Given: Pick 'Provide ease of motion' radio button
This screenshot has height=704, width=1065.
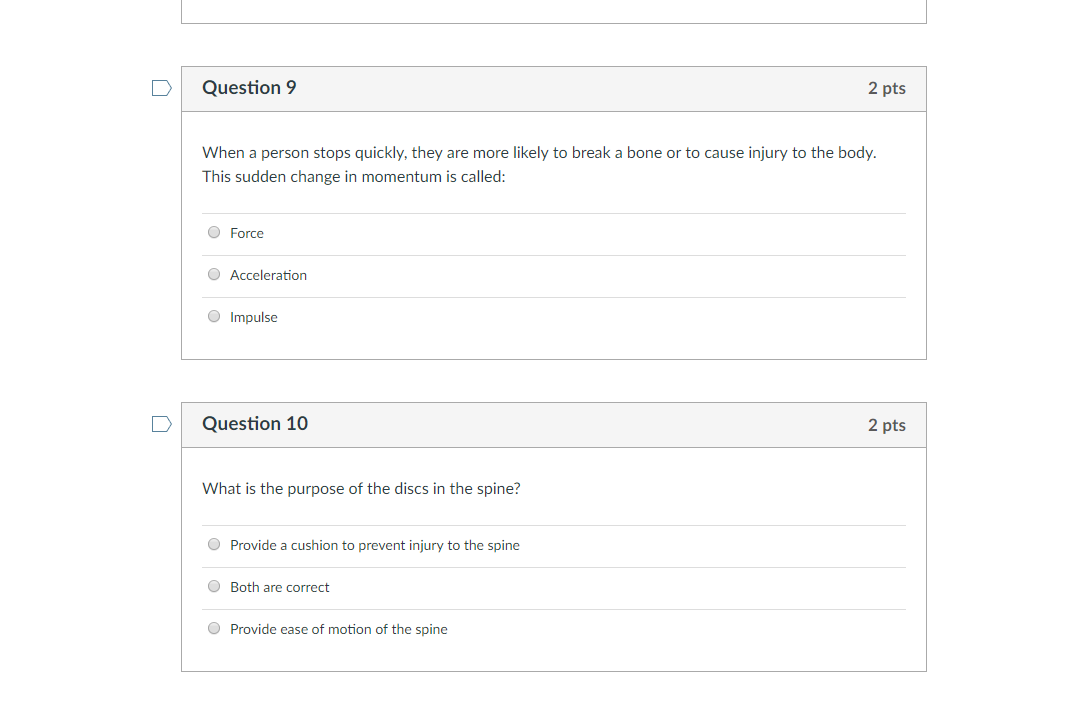Looking at the screenshot, I should coord(214,629).
